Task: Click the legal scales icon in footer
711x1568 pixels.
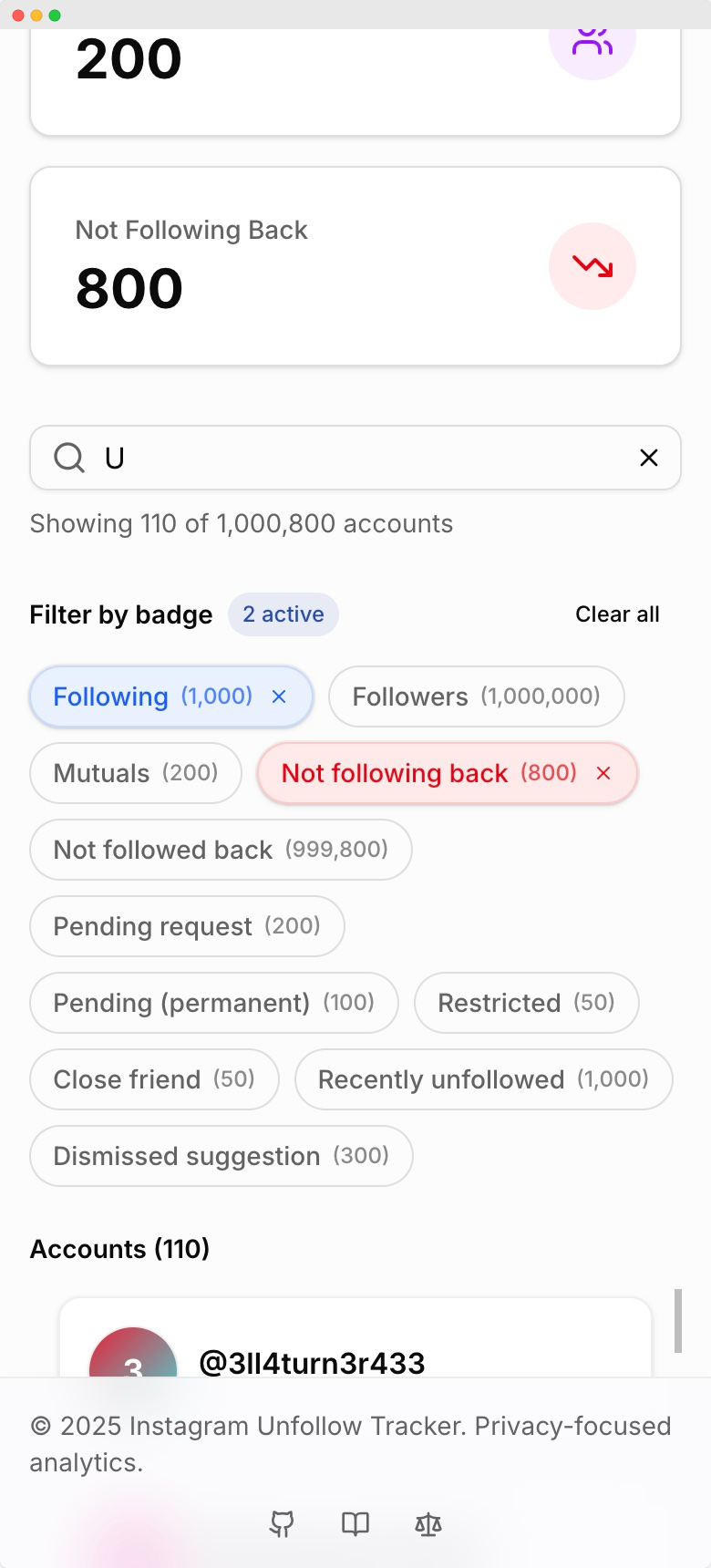Action: coord(428,1523)
